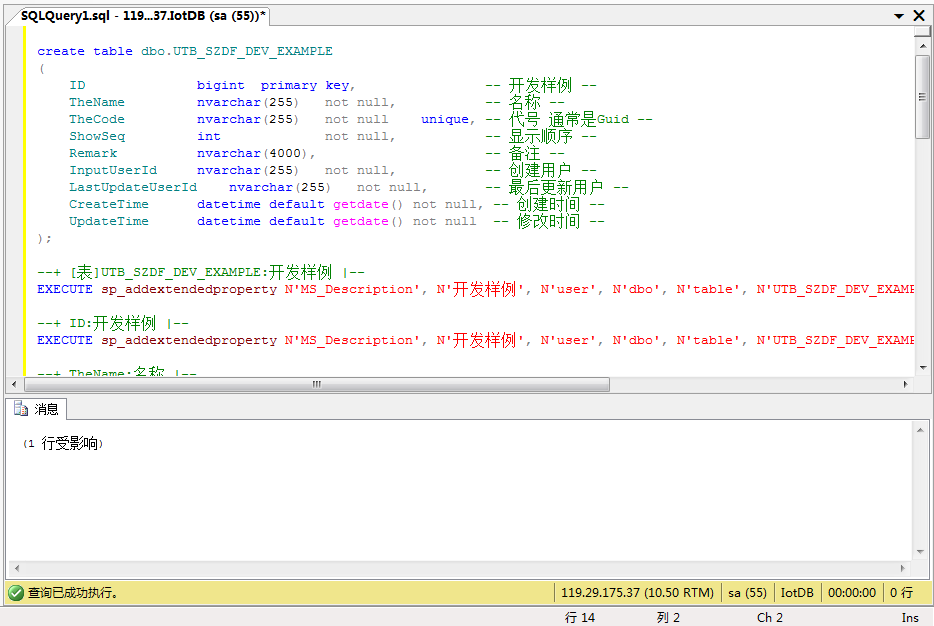
Task: Click messages pane horizontal right arrow
Action: click(903, 568)
